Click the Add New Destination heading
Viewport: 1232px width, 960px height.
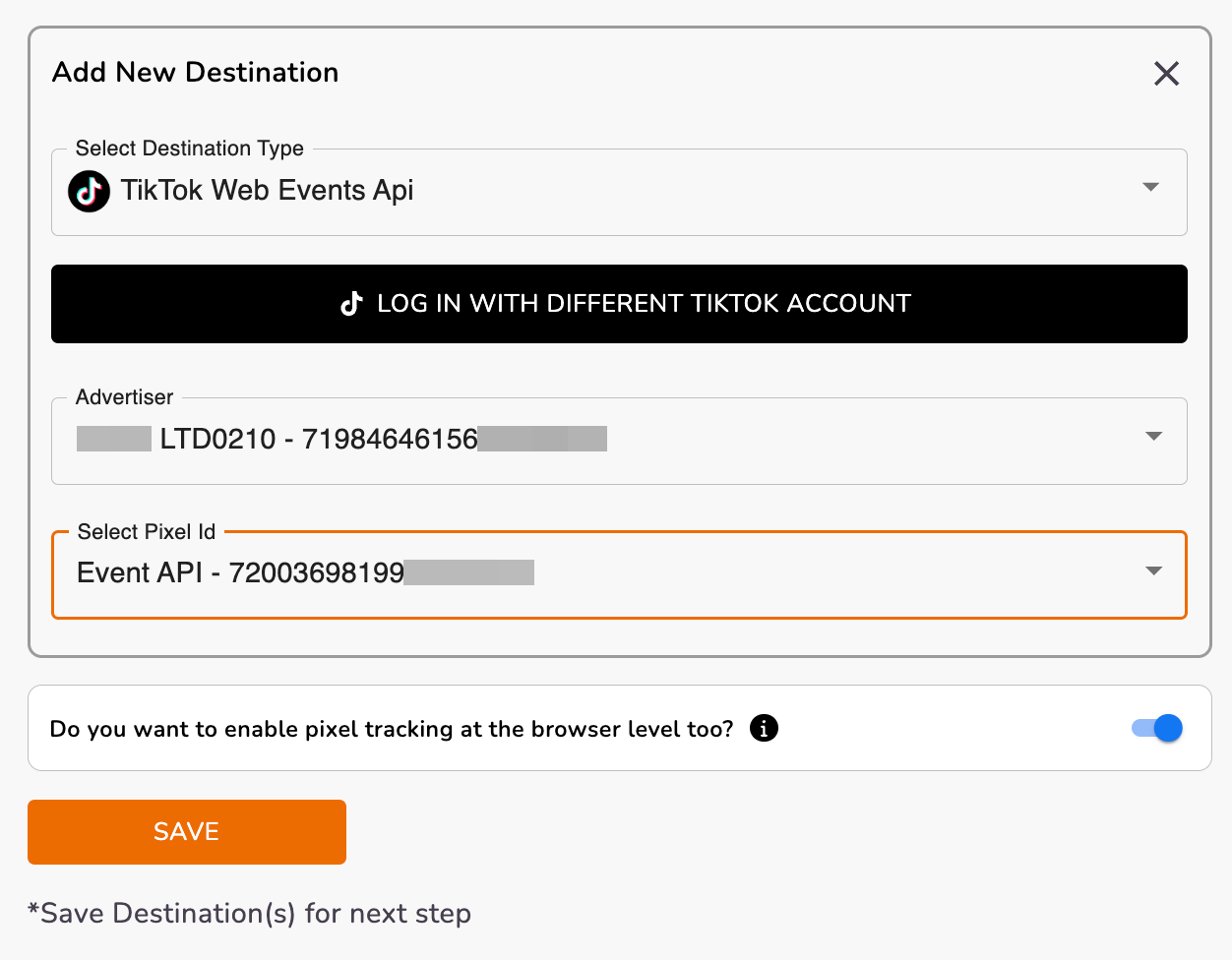(196, 72)
